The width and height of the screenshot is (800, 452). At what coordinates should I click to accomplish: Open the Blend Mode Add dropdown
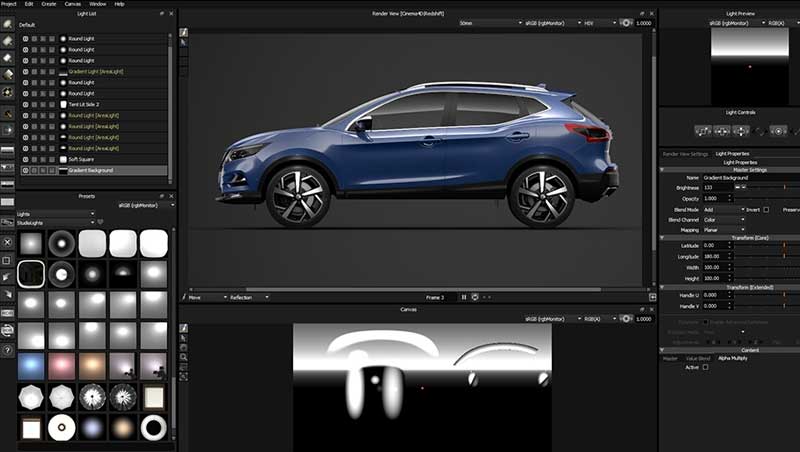click(724, 210)
